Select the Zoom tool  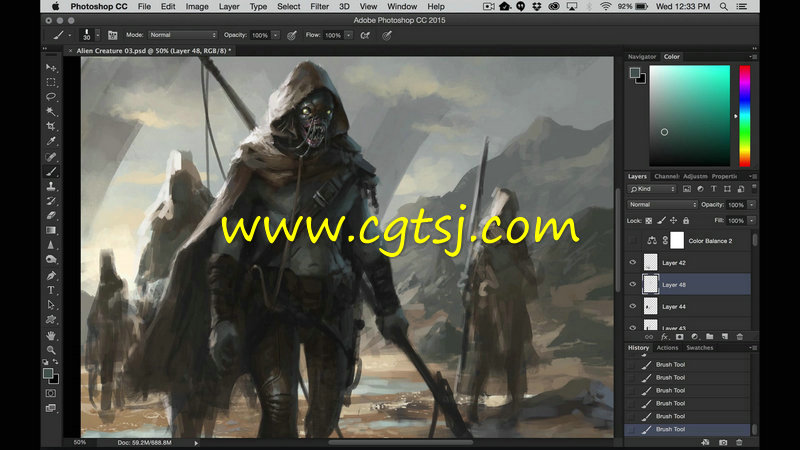[51, 350]
